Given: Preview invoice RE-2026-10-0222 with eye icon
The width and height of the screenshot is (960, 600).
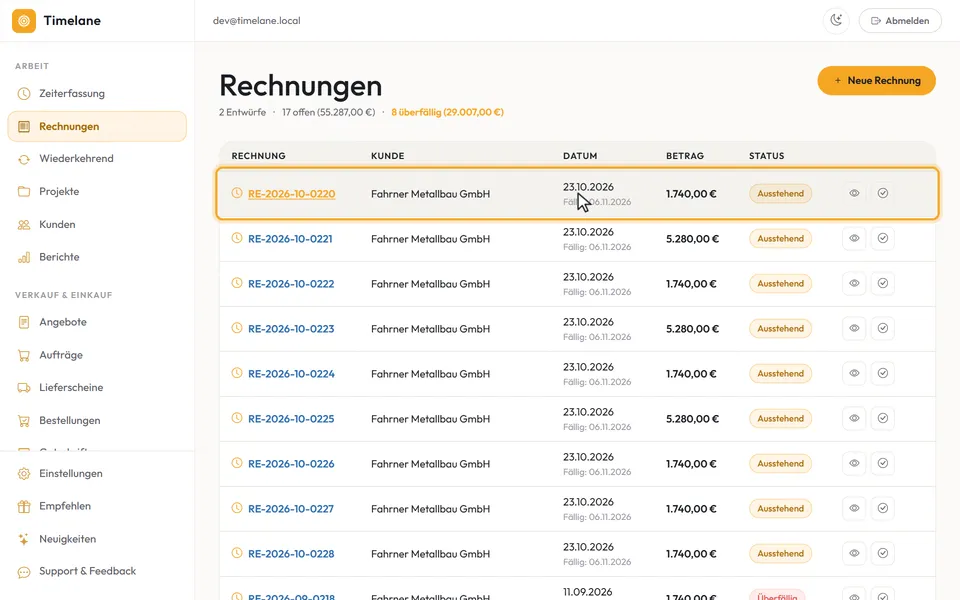Looking at the screenshot, I should pos(854,283).
